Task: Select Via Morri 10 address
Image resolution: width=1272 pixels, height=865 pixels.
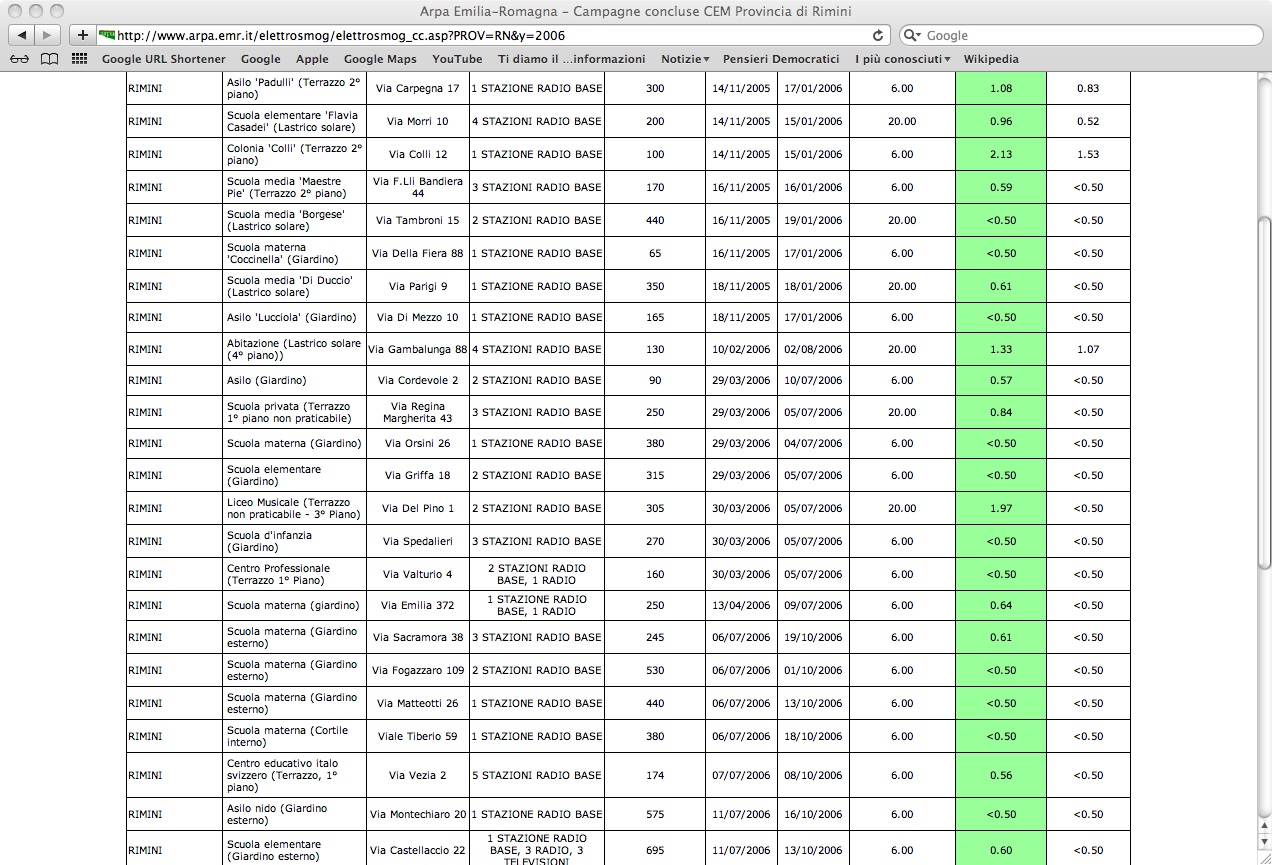Action: point(417,121)
